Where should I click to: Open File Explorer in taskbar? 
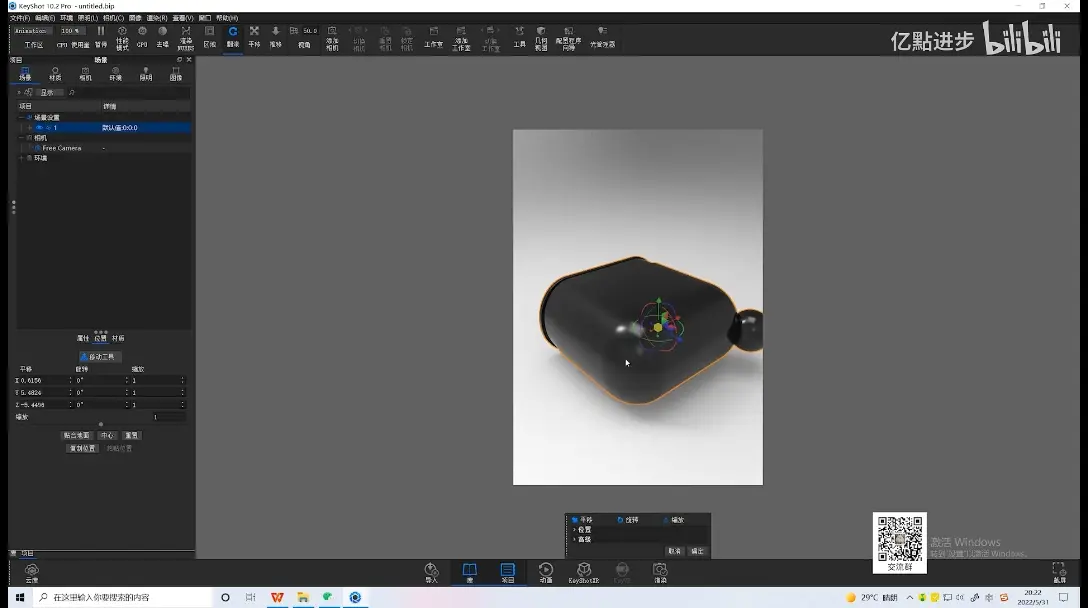(303, 597)
